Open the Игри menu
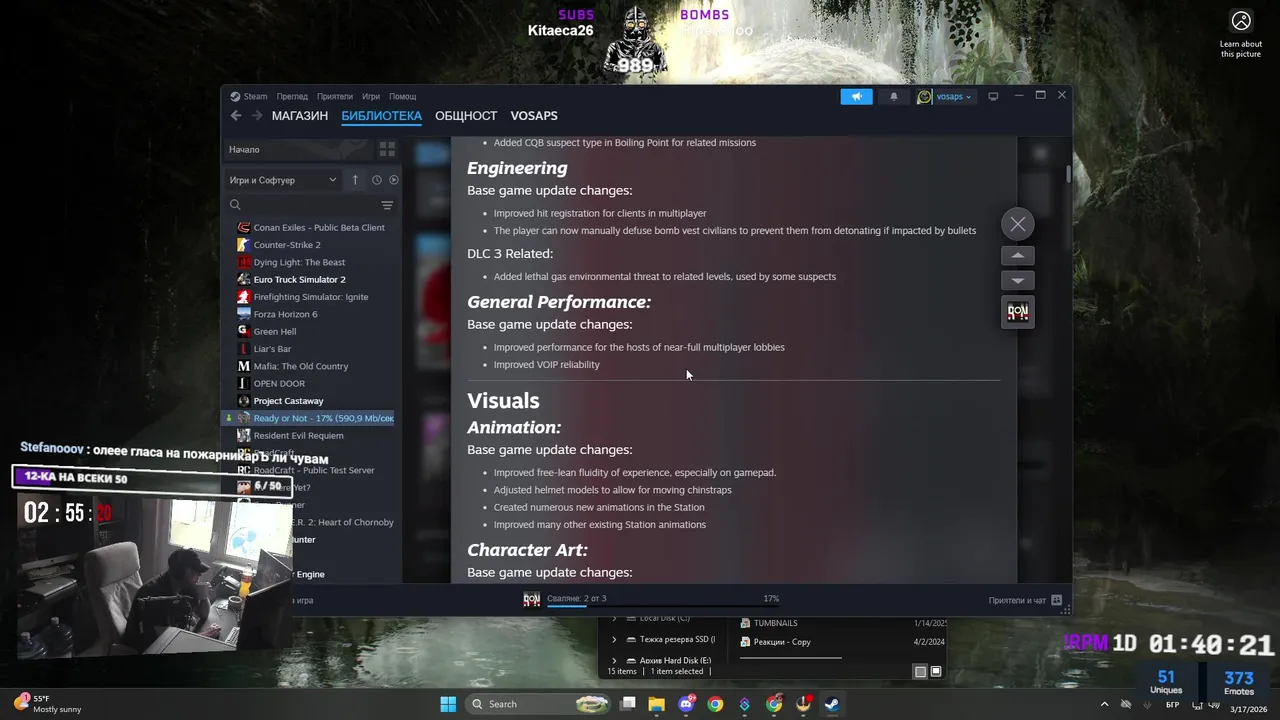This screenshot has height=720, width=1280. [371, 97]
